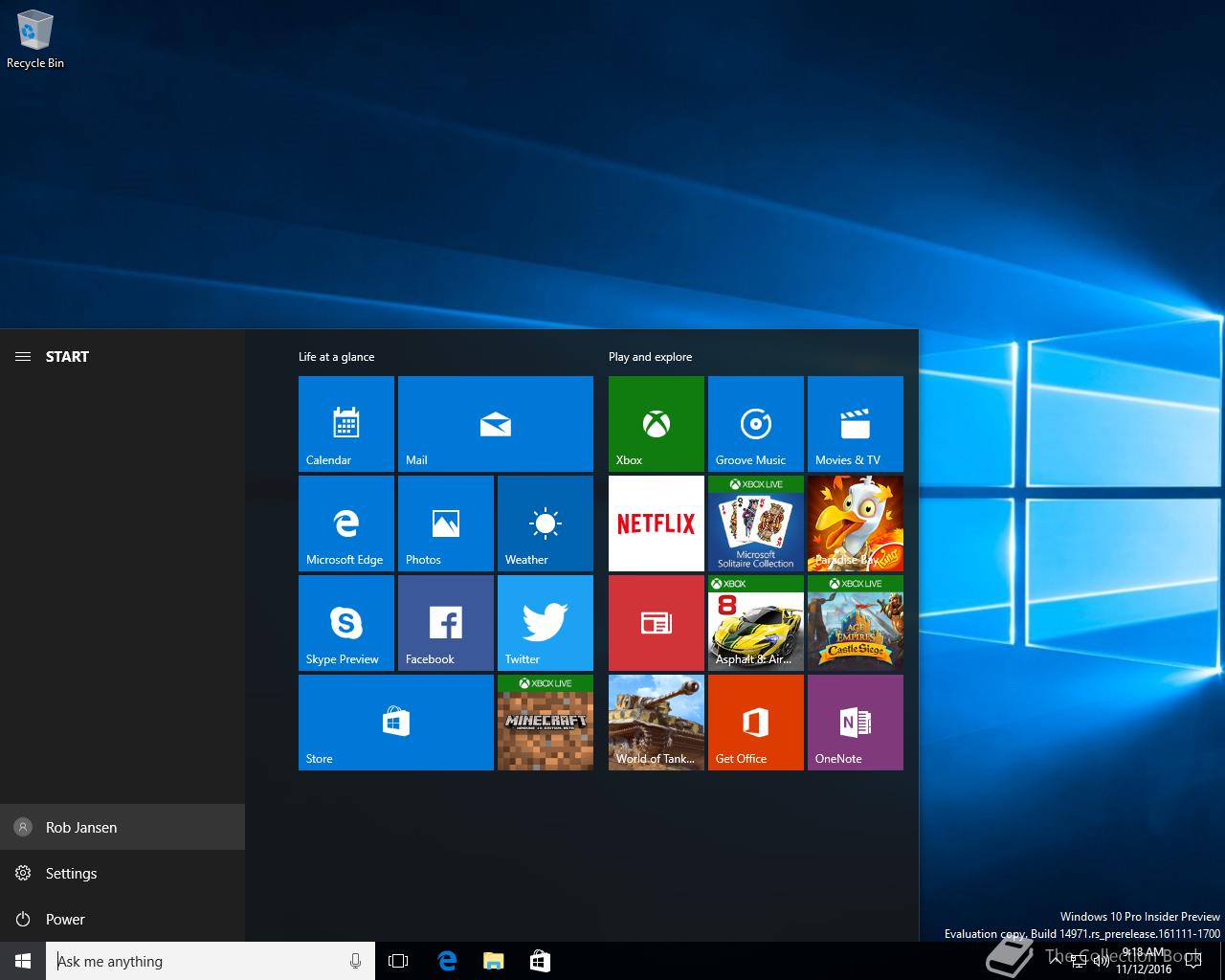The height and width of the screenshot is (980, 1225).
Task: Open the Xbox tile
Action: tap(657, 424)
